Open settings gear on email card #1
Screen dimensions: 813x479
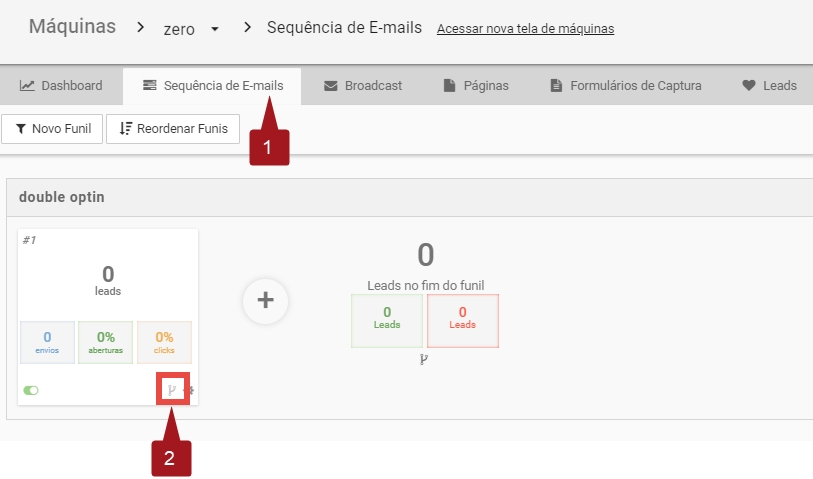191,390
